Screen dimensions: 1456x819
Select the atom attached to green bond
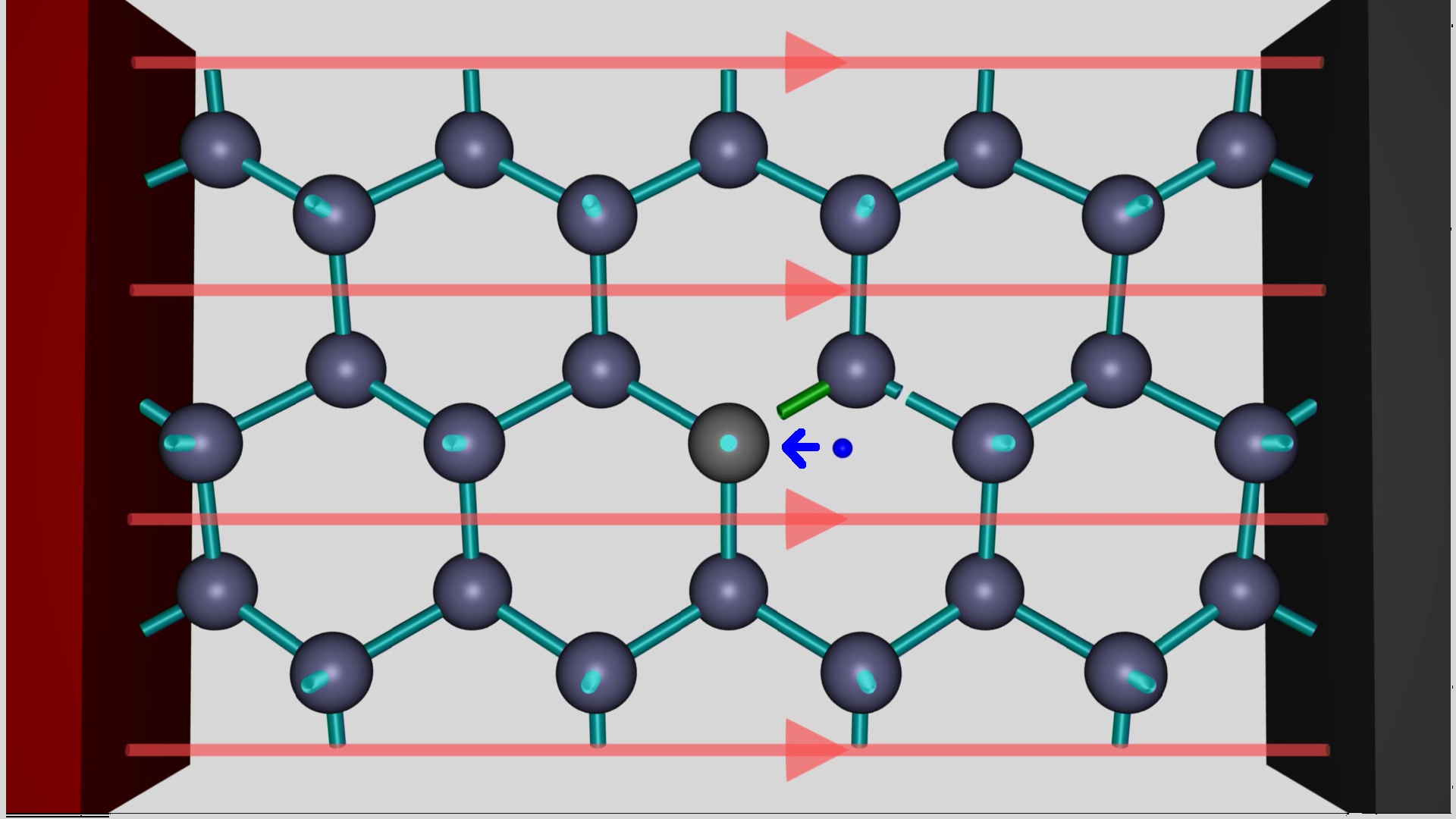coord(857,370)
